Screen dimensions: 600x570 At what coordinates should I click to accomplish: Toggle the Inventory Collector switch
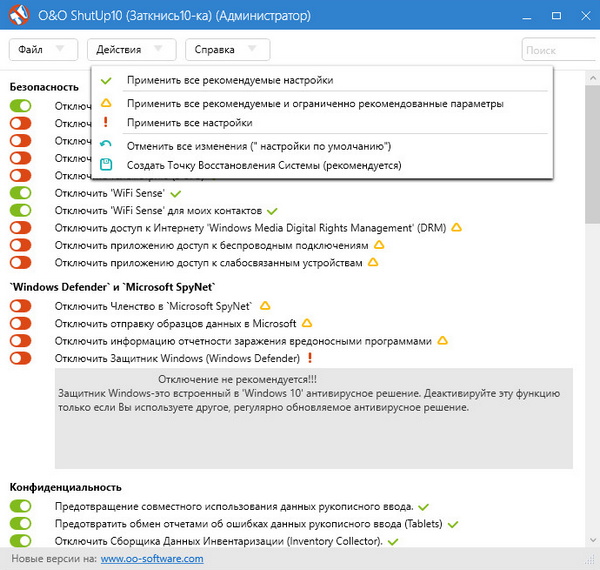[21, 541]
